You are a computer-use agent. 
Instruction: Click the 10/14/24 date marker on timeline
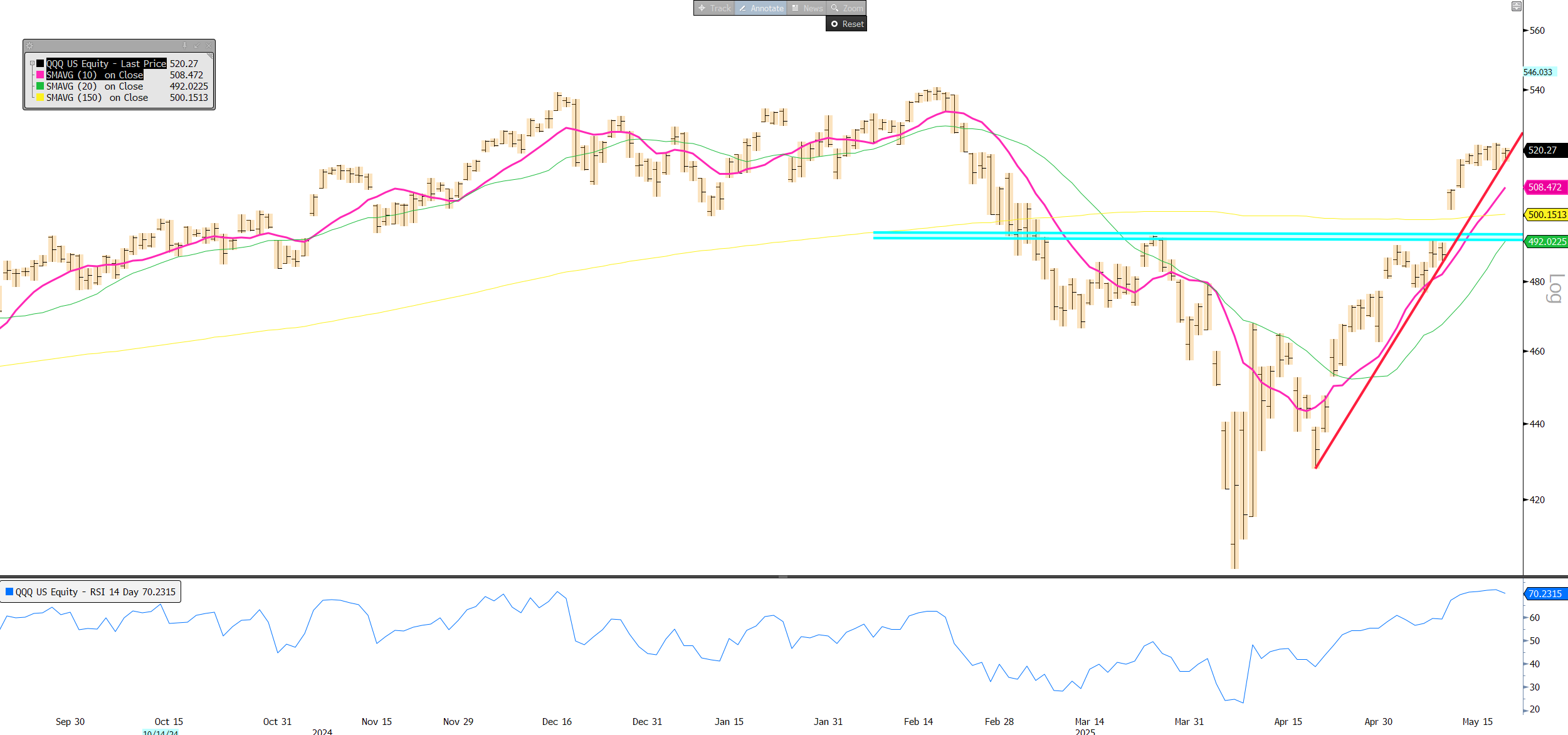click(x=160, y=732)
